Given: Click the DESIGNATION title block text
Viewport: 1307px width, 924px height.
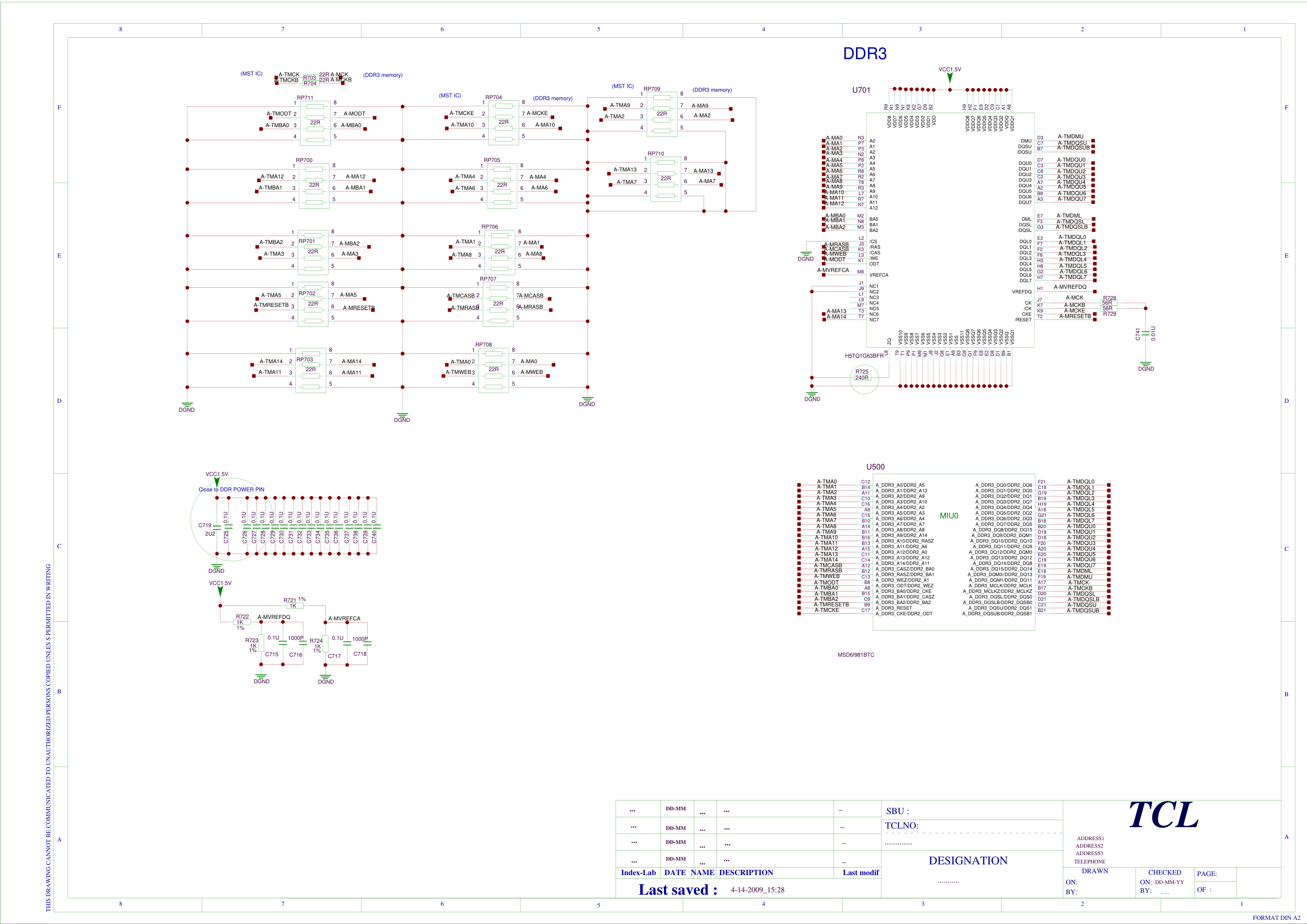Looking at the screenshot, I should click(x=968, y=861).
